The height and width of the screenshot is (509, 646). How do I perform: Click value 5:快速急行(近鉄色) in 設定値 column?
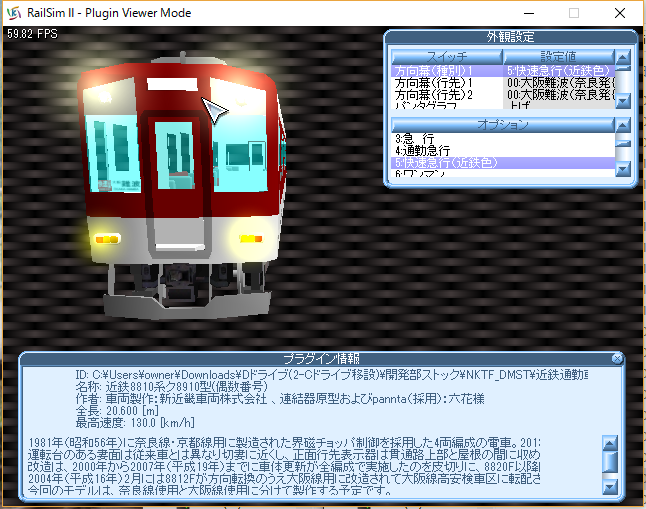tap(559, 71)
